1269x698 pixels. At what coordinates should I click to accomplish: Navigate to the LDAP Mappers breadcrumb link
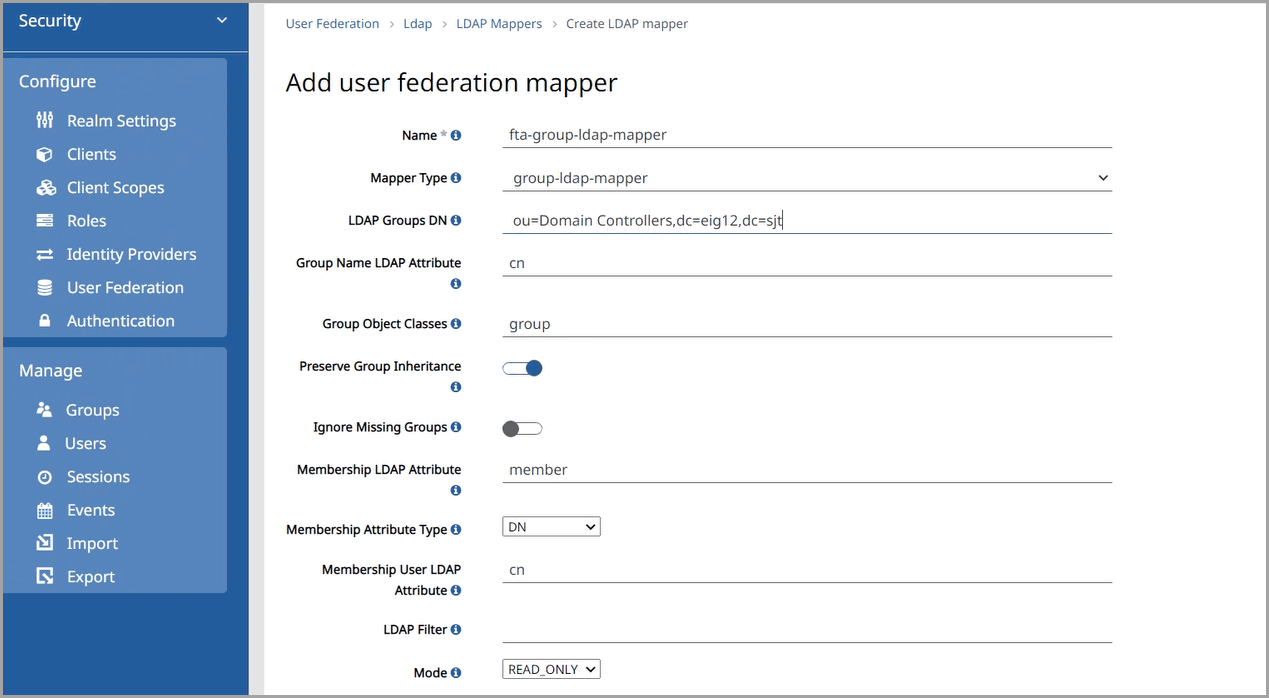(x=499, y=23)
